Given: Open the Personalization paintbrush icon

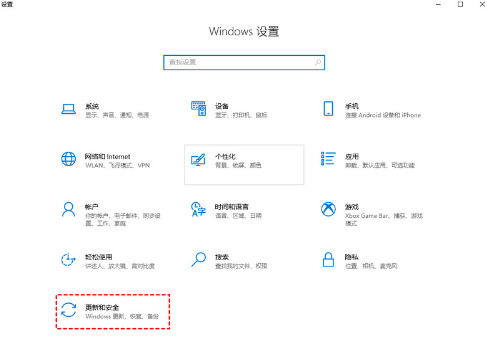Looking at the screenshot, I should click(198, 159).
